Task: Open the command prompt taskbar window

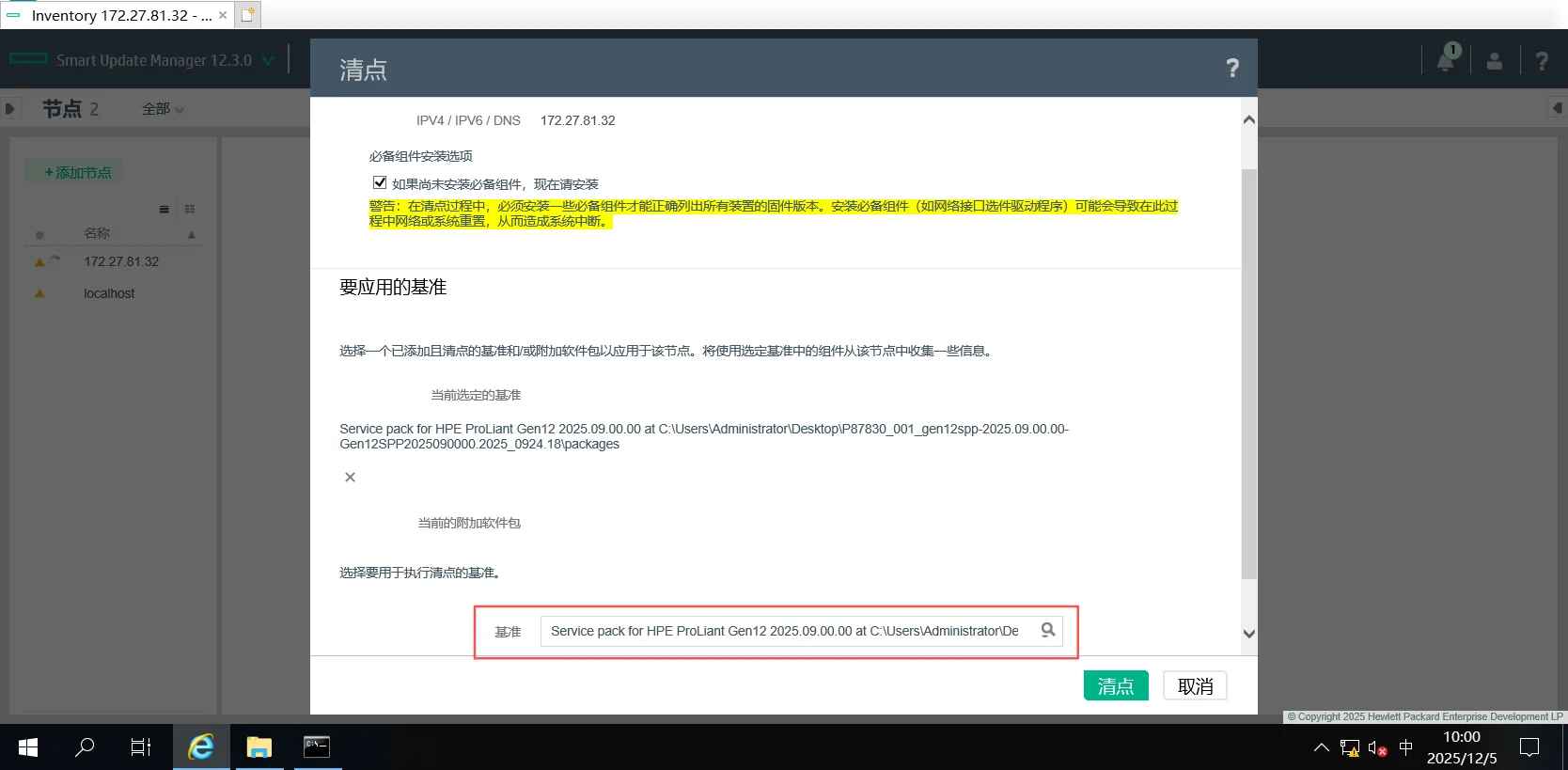Action: pos(317,747)
